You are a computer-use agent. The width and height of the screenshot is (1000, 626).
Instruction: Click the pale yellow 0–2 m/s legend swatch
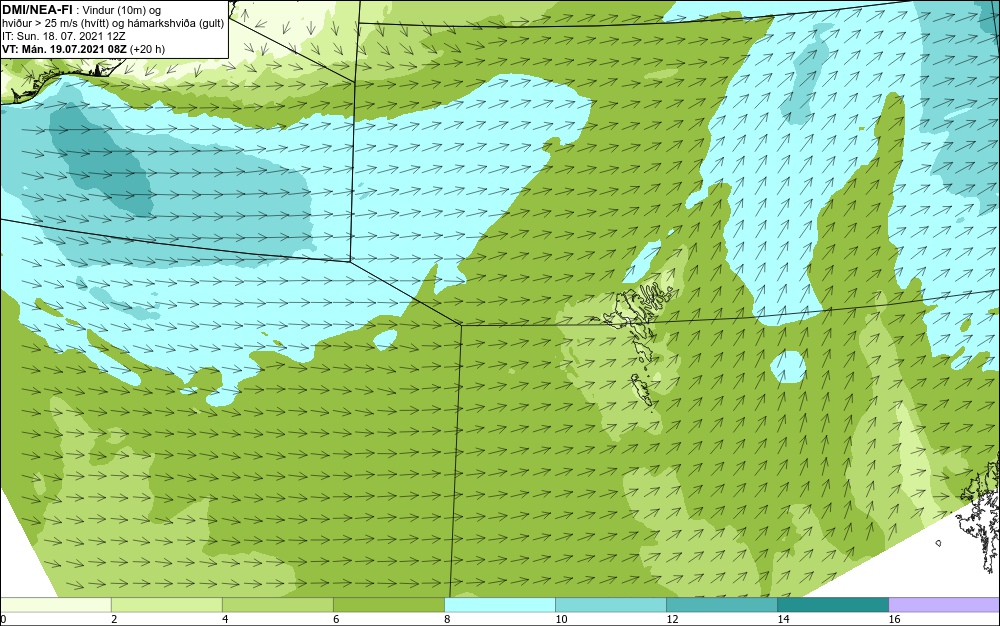[55, 604]
